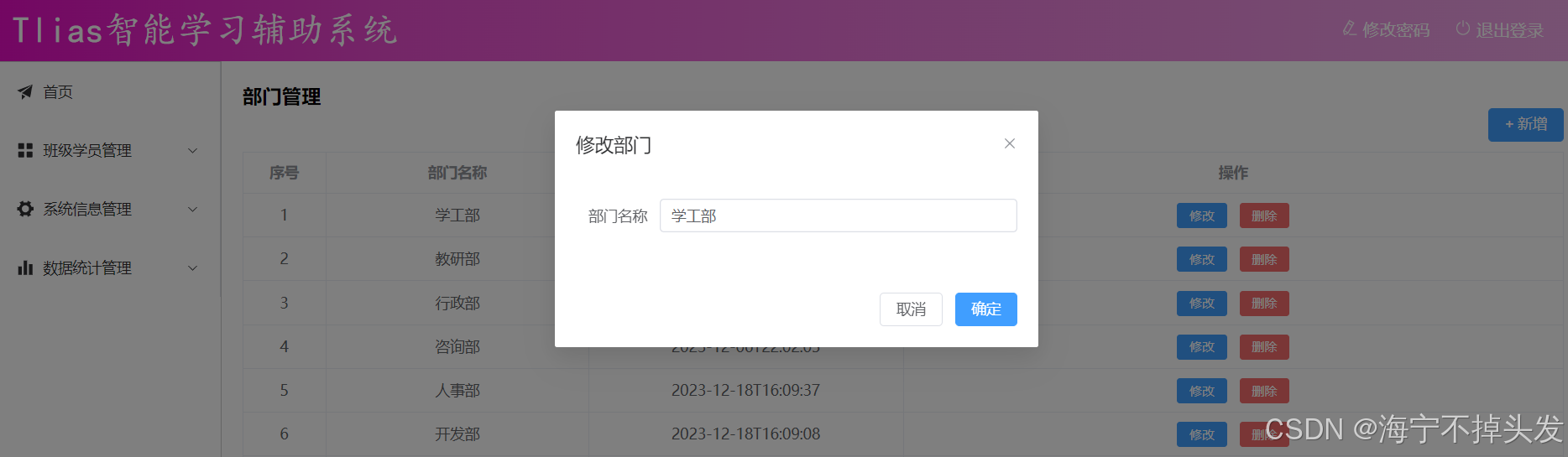Open the 班级学员管理 menu

click(x=110, y=150)
